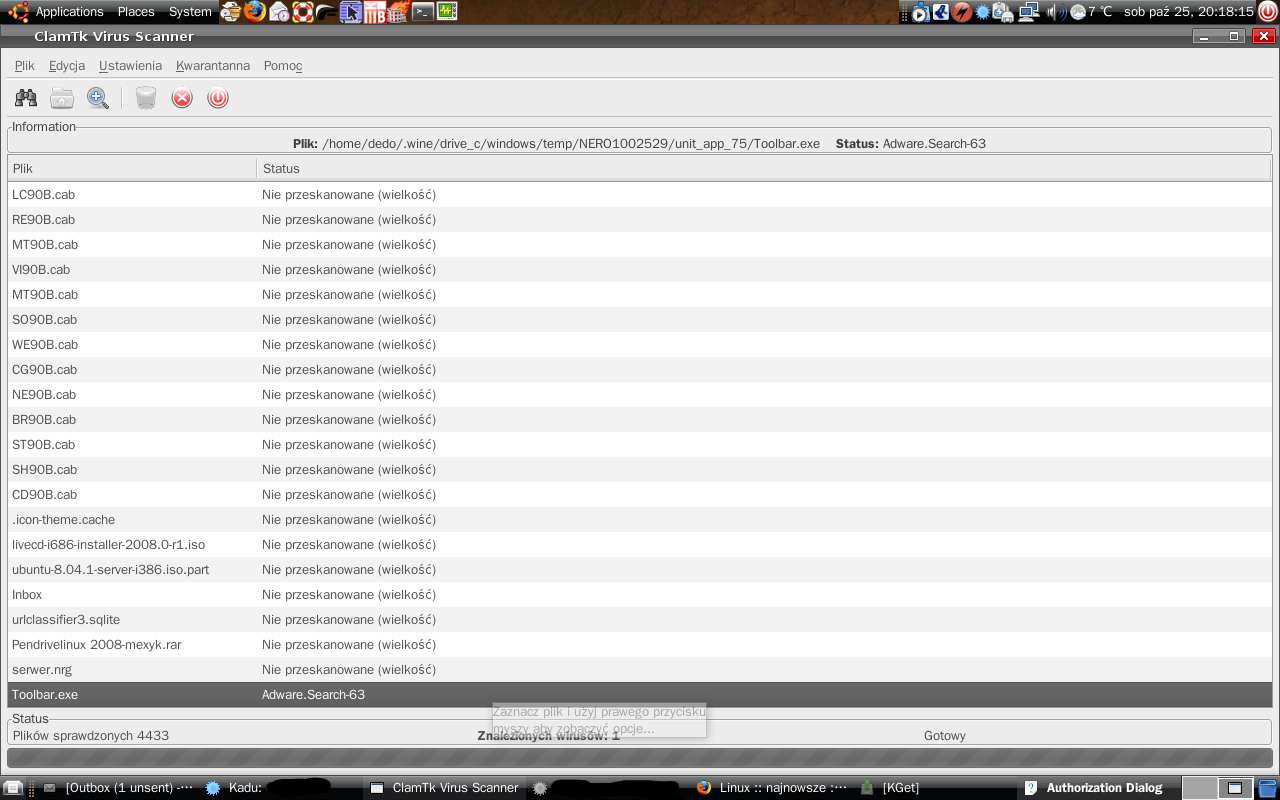Open the Plik menu
Screen dimensions: 1280x800
pyautogui.click(x=25, y=66)
